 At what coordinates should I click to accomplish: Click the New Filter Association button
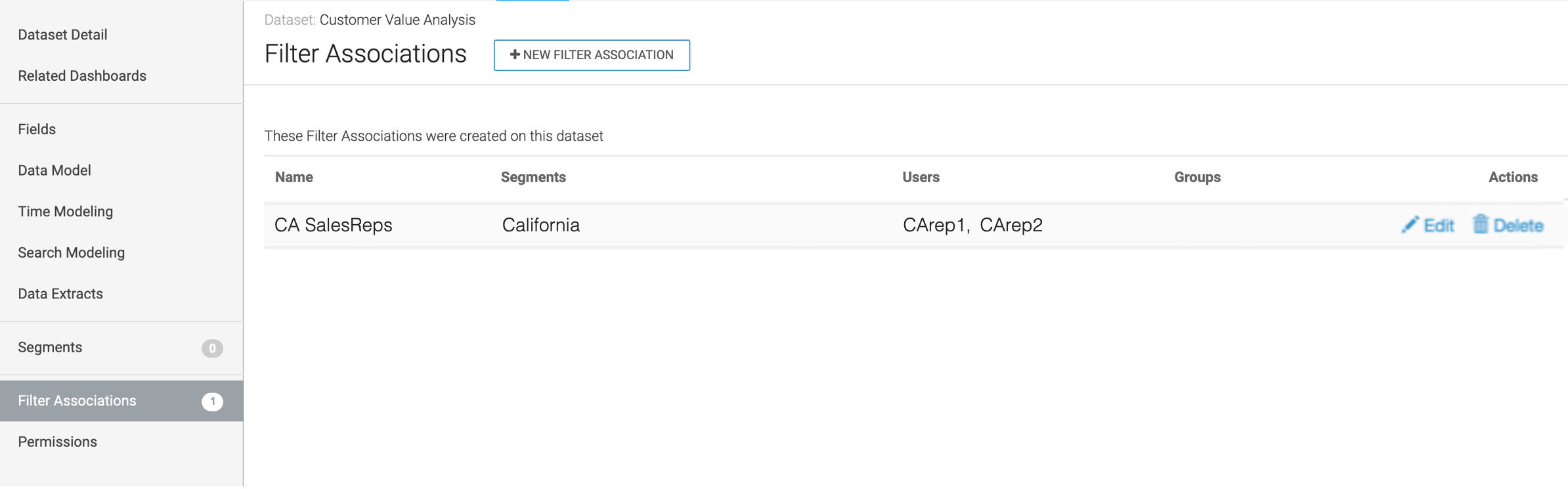click(592, 55)
